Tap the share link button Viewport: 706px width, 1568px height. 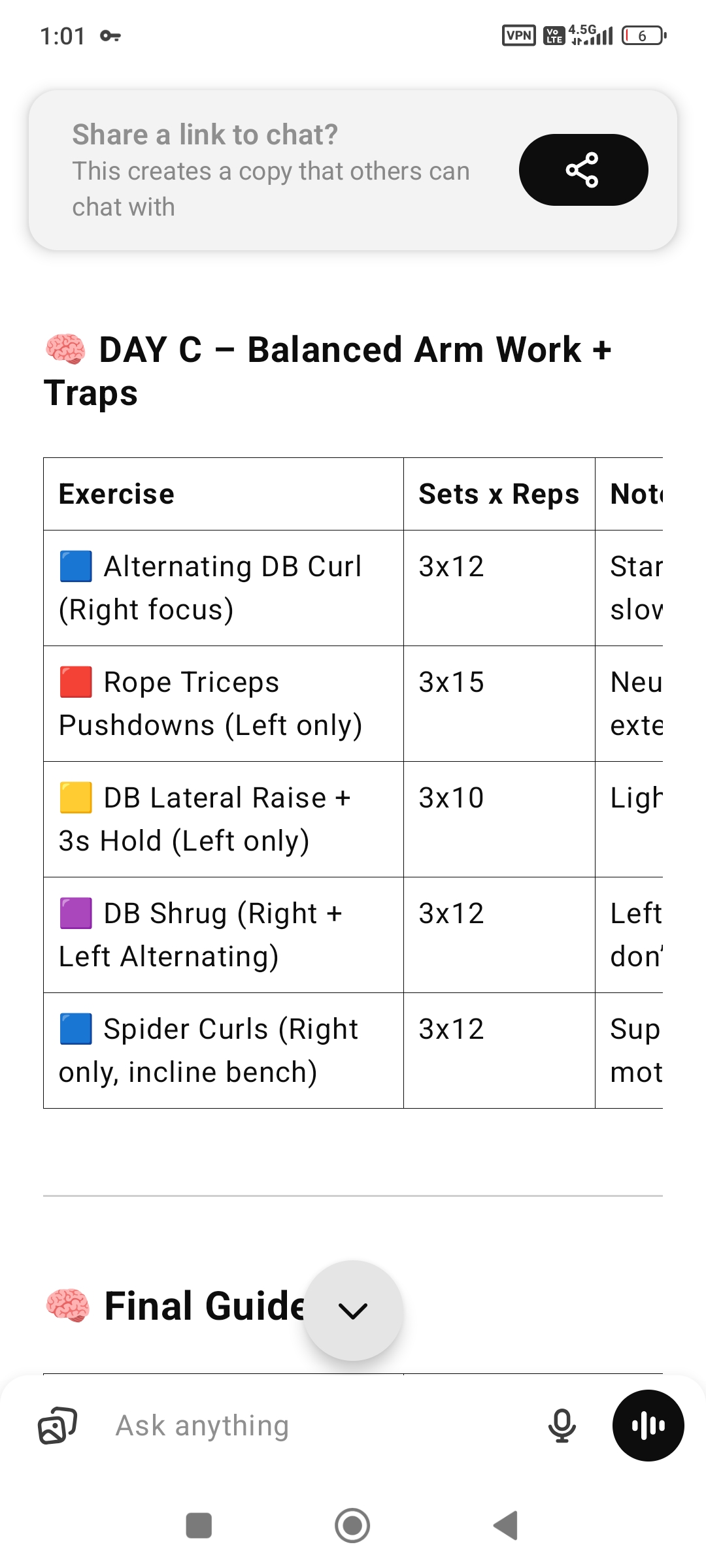coord(583,170)
